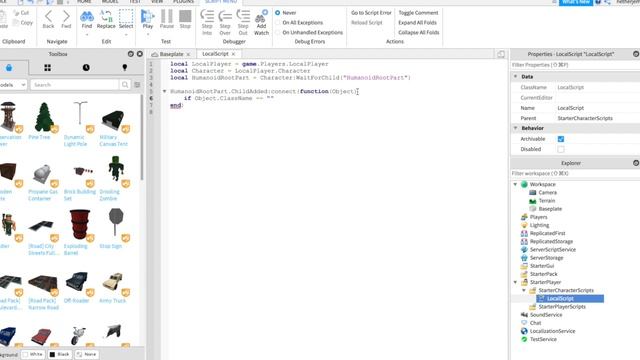The image size is (640, 360).
Task: Choose the None background option
Action: click(86, 354)
